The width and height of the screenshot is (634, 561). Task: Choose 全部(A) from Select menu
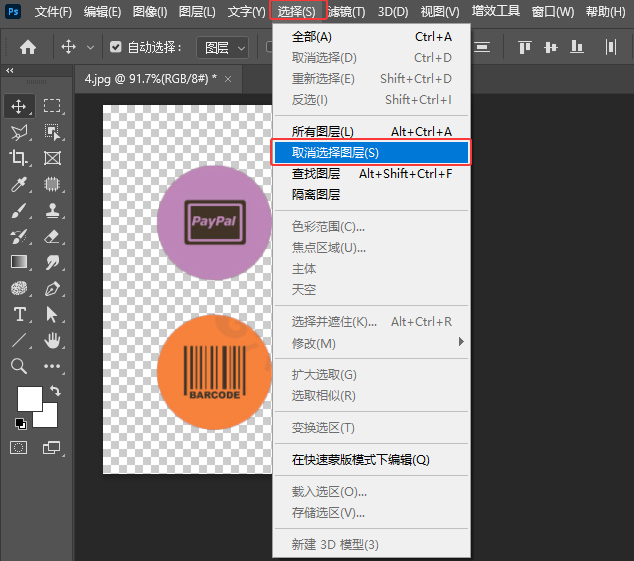[x=371, y=37]
